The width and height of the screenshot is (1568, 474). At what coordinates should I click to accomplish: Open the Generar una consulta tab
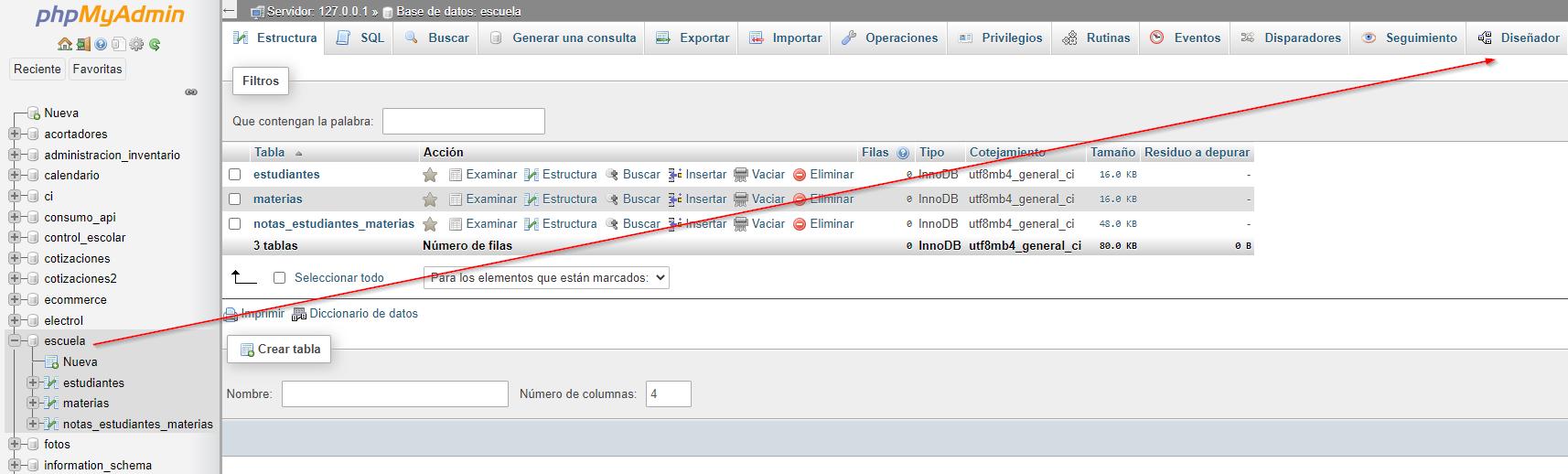click(562, 38)
